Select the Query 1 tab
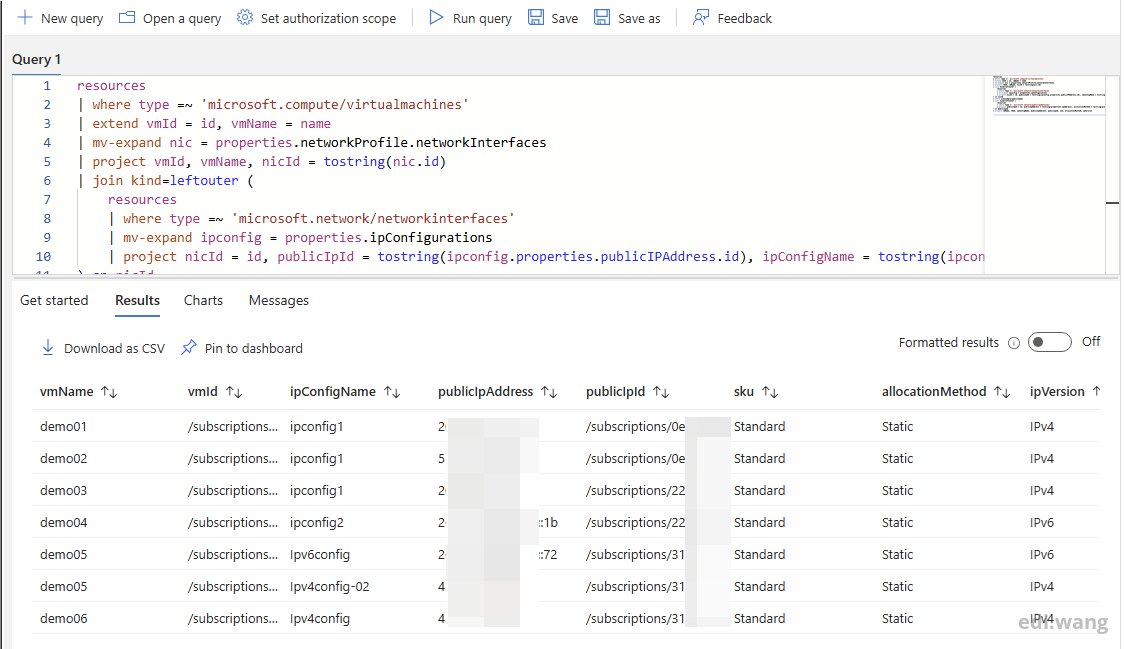 [36, 60]
